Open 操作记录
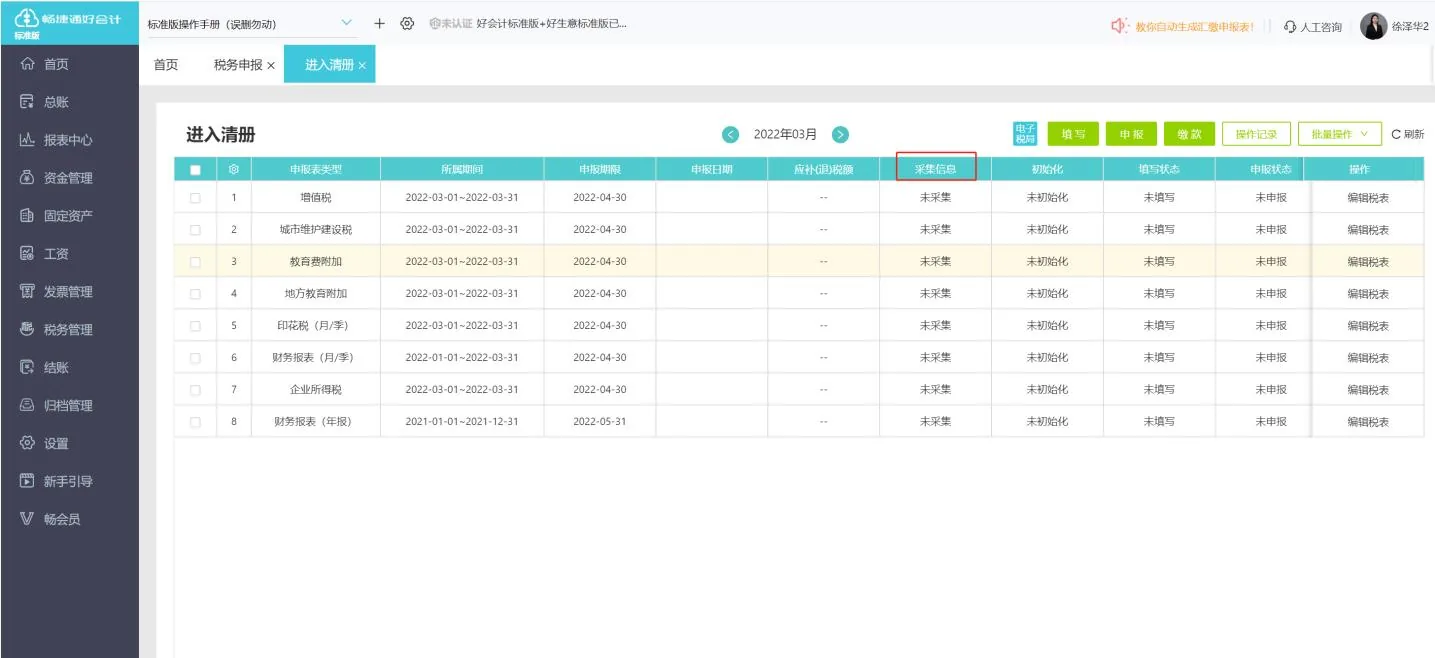Screen dimensions: 1435x658 (1256, 134)
